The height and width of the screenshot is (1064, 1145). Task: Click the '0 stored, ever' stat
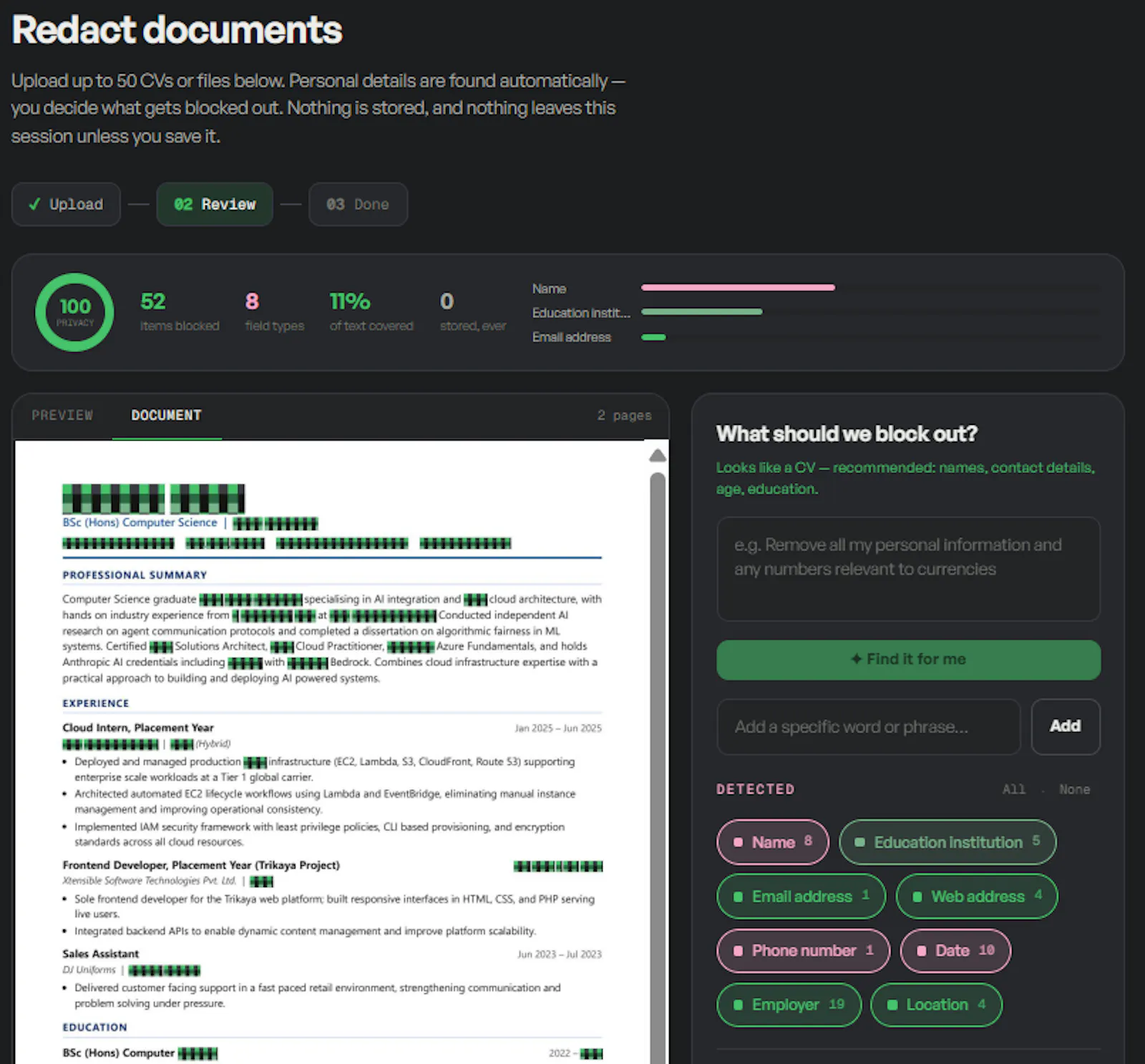point(472,311)
